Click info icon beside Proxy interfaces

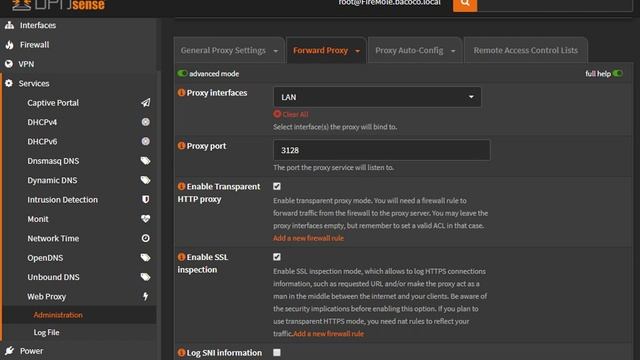click(182, 93)
